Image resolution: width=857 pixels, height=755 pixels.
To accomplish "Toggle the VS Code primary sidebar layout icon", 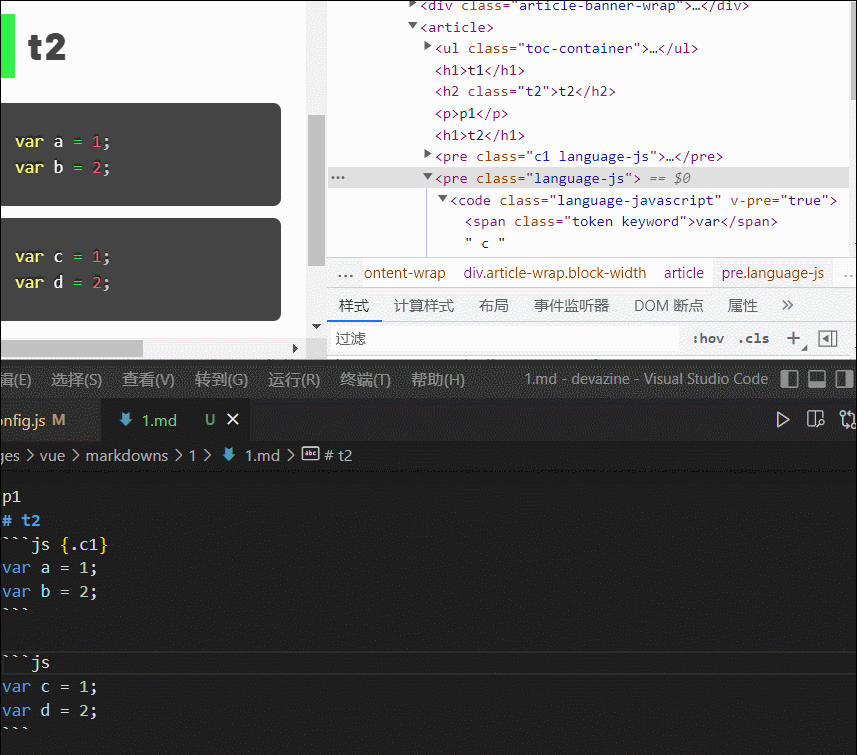I will 789,379.
